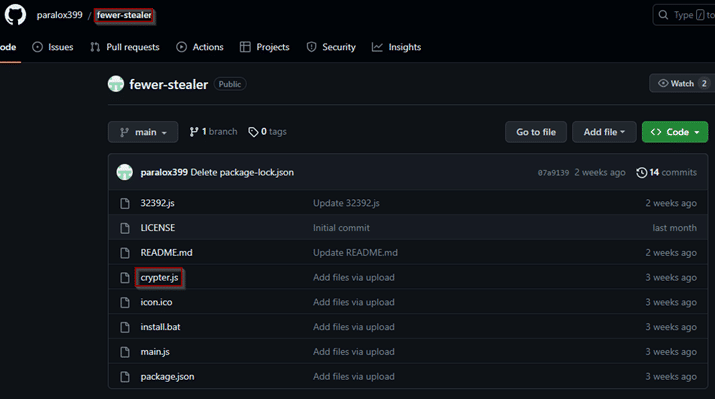Open crypter.js Add files via upload commit
Viewport: 715px width, 399px height.
point(354,277)
